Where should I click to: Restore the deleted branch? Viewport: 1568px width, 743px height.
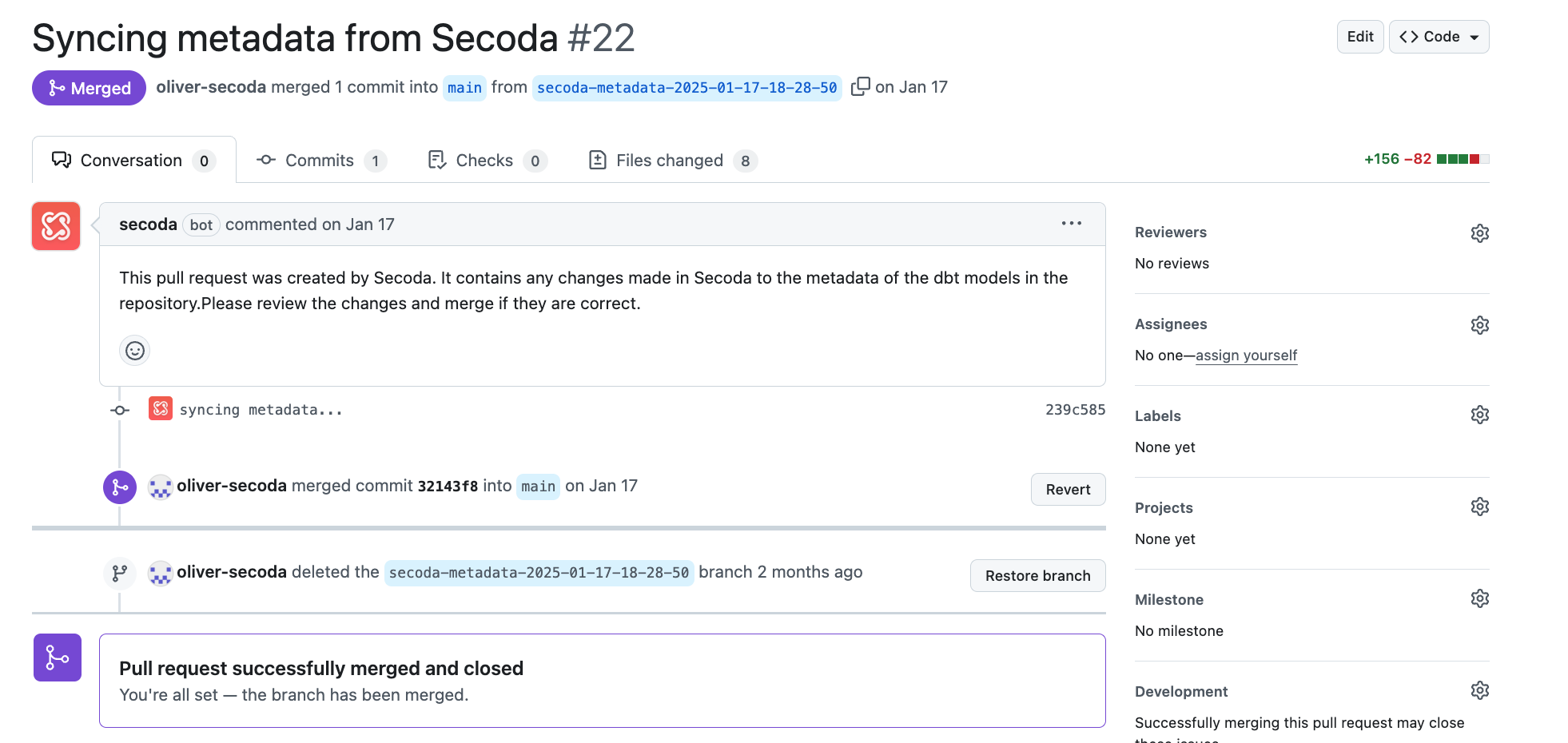click(1037, 576)
